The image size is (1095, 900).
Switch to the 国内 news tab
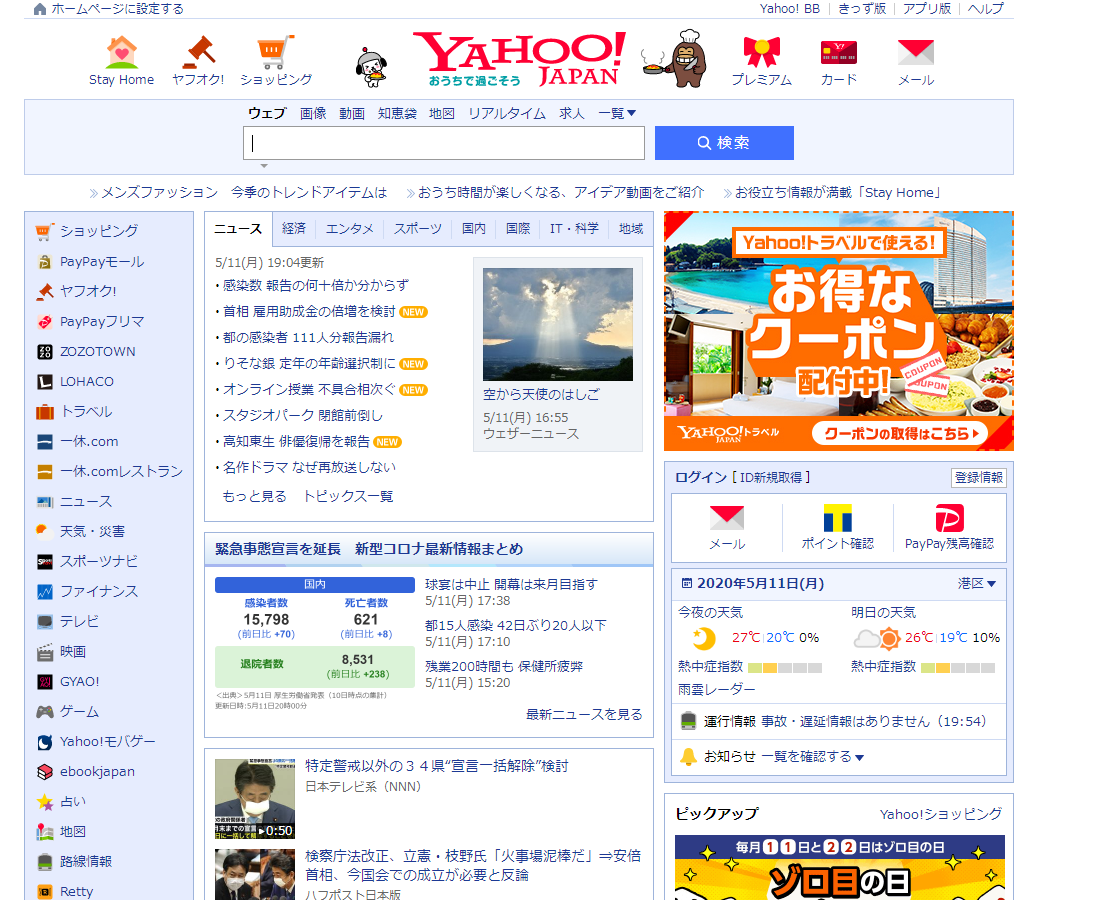473,228
